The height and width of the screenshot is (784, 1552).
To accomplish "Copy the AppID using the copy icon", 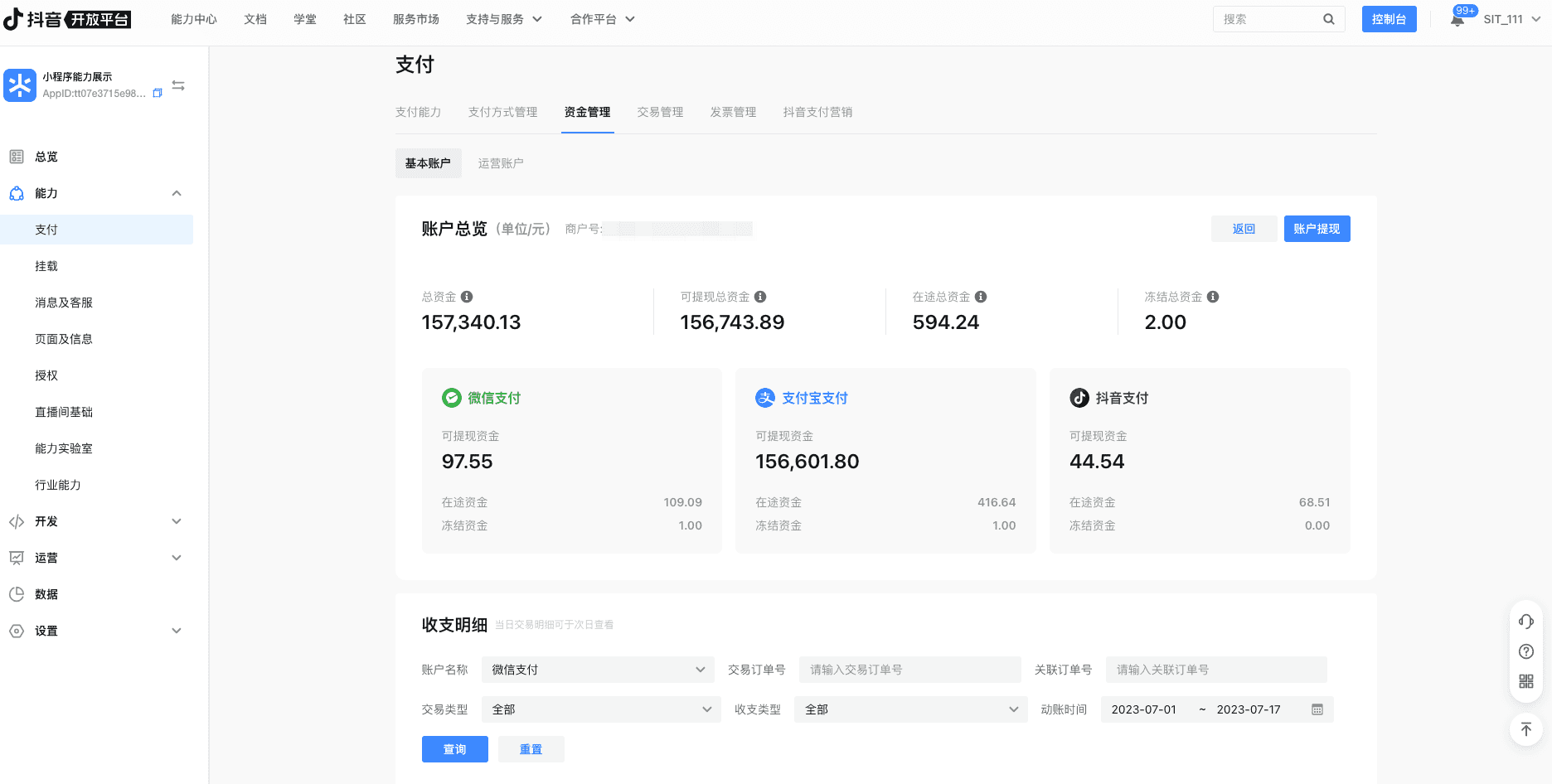I will coord(158,94).
